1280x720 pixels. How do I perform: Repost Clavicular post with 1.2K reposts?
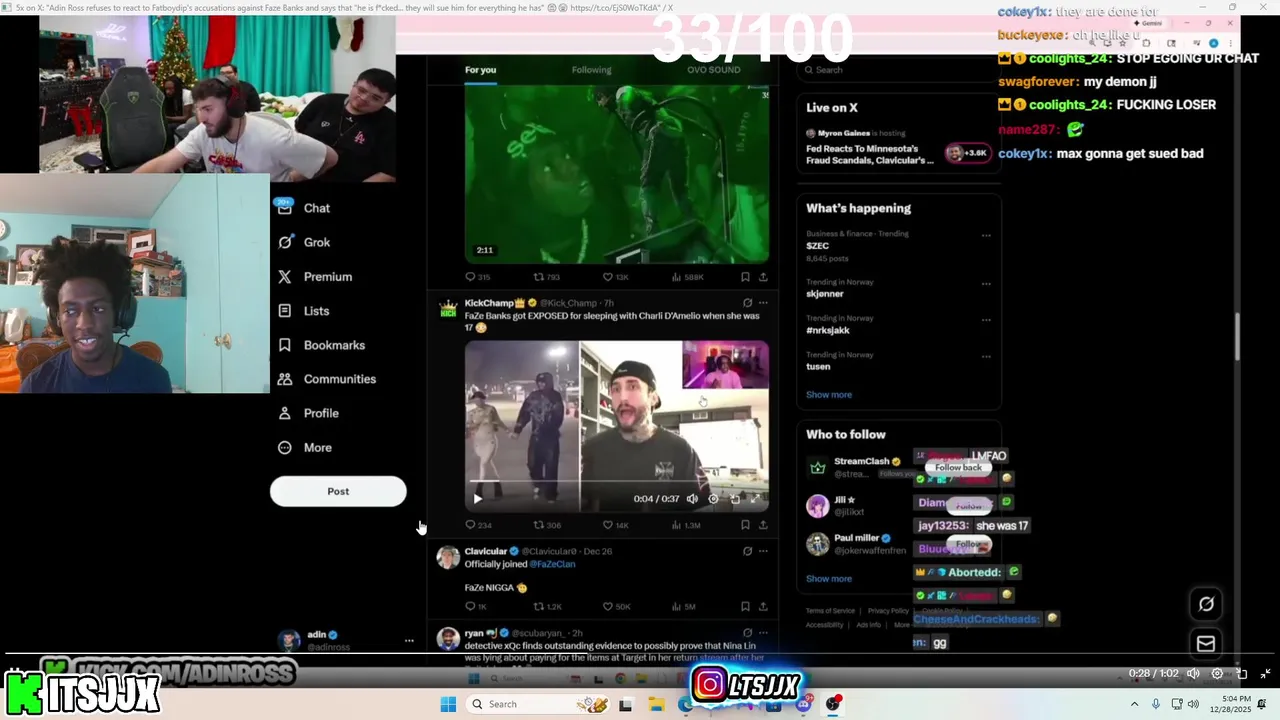(x=547, y=606)
